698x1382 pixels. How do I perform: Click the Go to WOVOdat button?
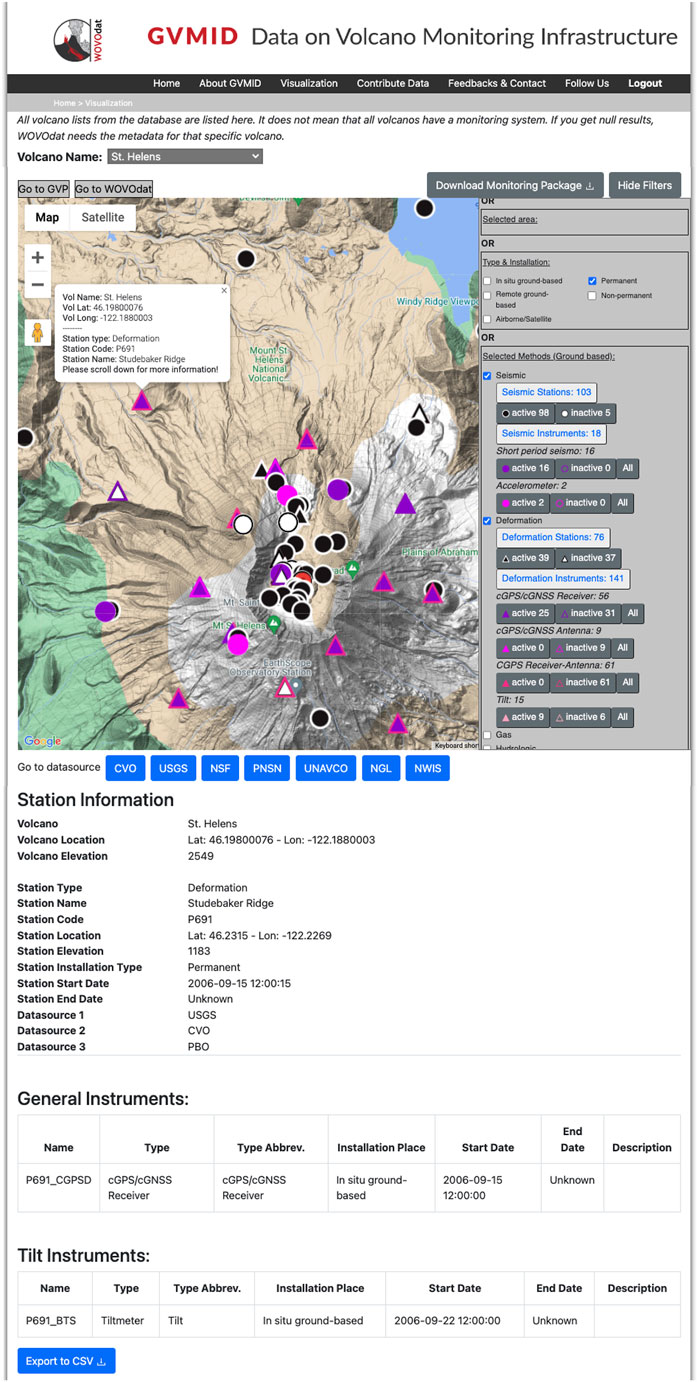[113, 189]
